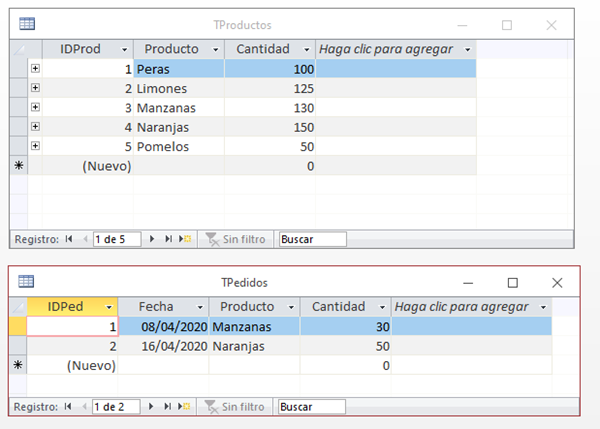Select the Fecha column header
The width and height of the screenshot is (600, 429).
click(x=163, y=307)
